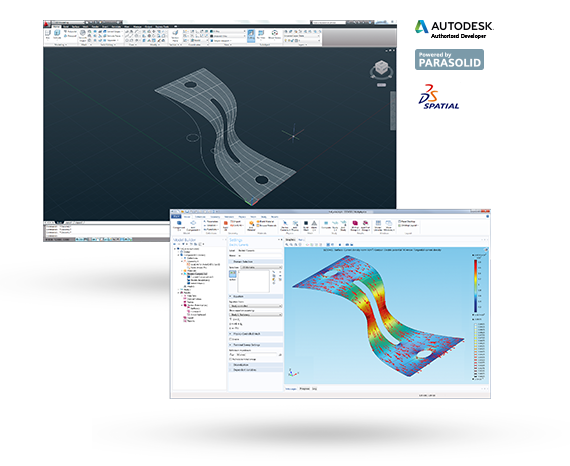Click the Add Material icon in the COMSOL ribbon
570x466 pixels.
tap(251, 225)
